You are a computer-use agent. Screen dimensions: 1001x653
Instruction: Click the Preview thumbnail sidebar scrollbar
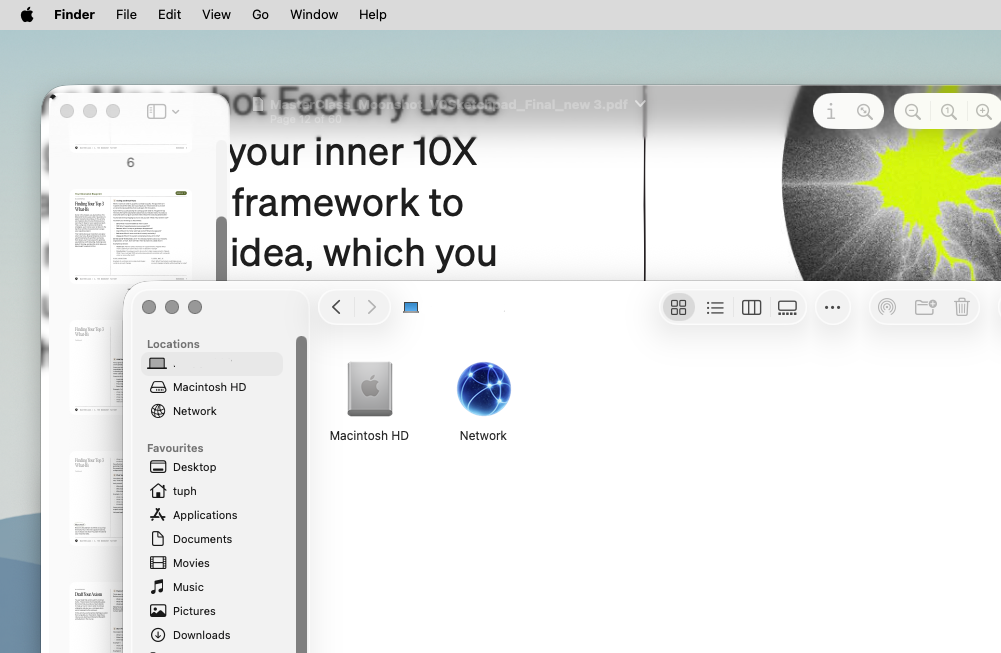[x=222, y=249]
